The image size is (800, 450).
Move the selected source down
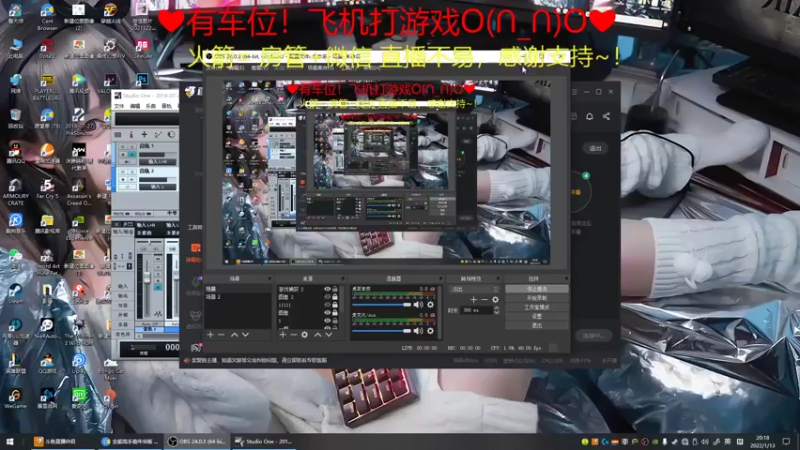point(329,335)
